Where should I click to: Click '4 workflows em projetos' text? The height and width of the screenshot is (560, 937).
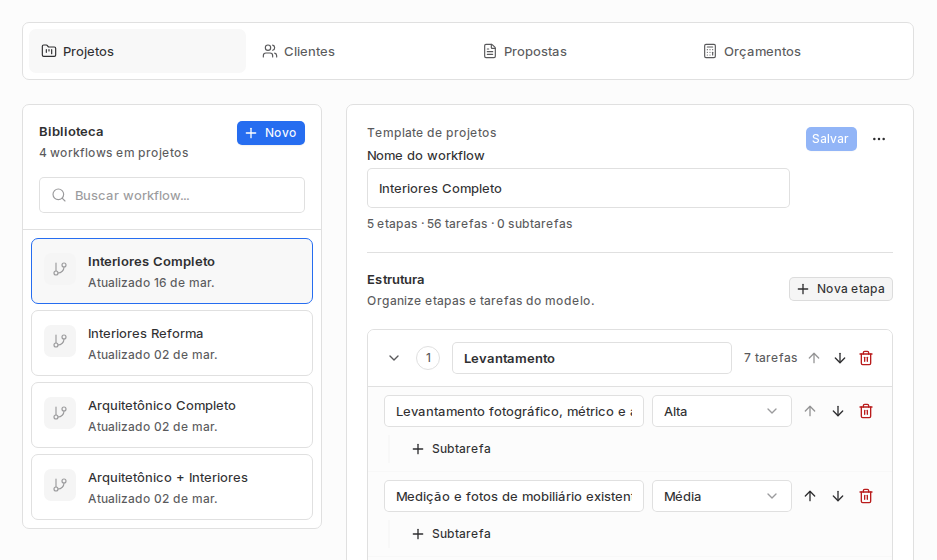point(114,152)
